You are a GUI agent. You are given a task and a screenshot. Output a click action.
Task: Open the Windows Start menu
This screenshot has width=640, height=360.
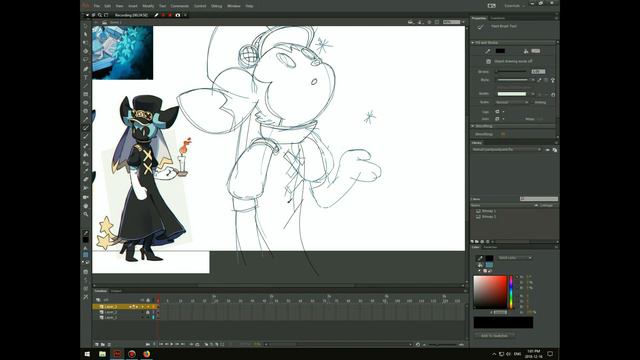click(x=87, y=354)
